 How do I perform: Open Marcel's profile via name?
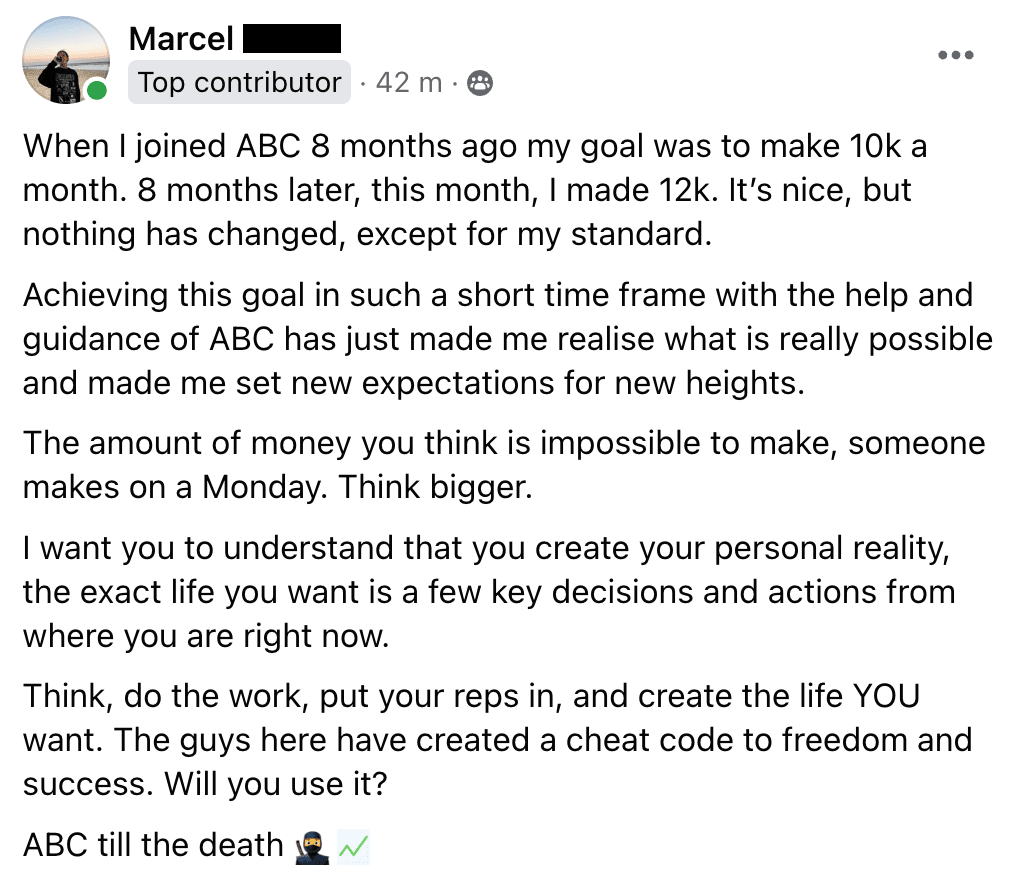point(181,39)
